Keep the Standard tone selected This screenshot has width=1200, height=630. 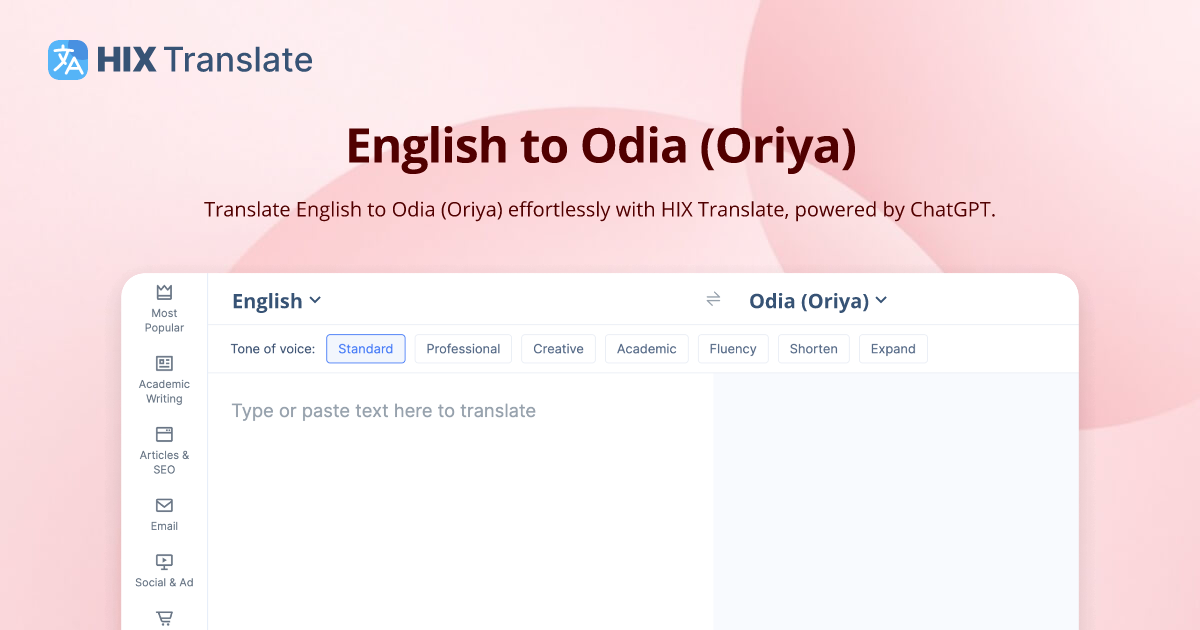[365, 348]
